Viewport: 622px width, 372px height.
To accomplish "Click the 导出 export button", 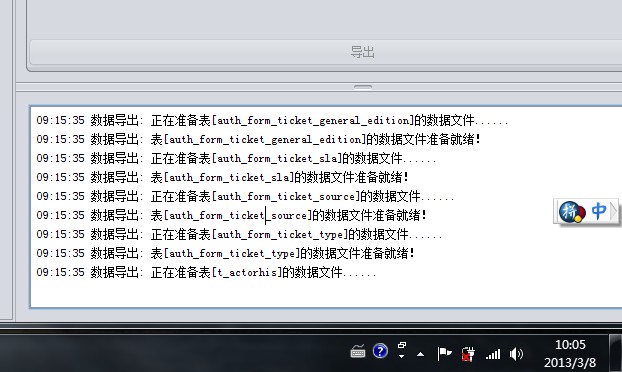I will [326, 52].
